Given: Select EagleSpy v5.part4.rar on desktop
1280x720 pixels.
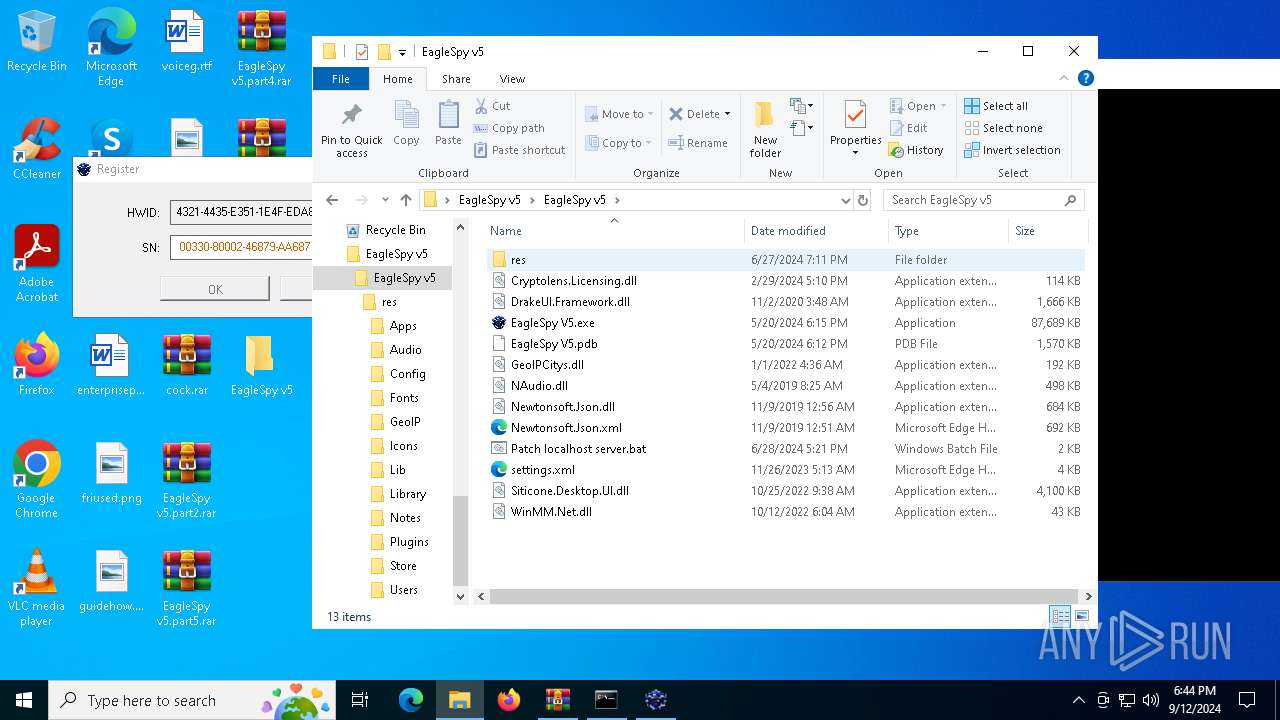Looking at the screenshot, I should (x=261, y=48).
